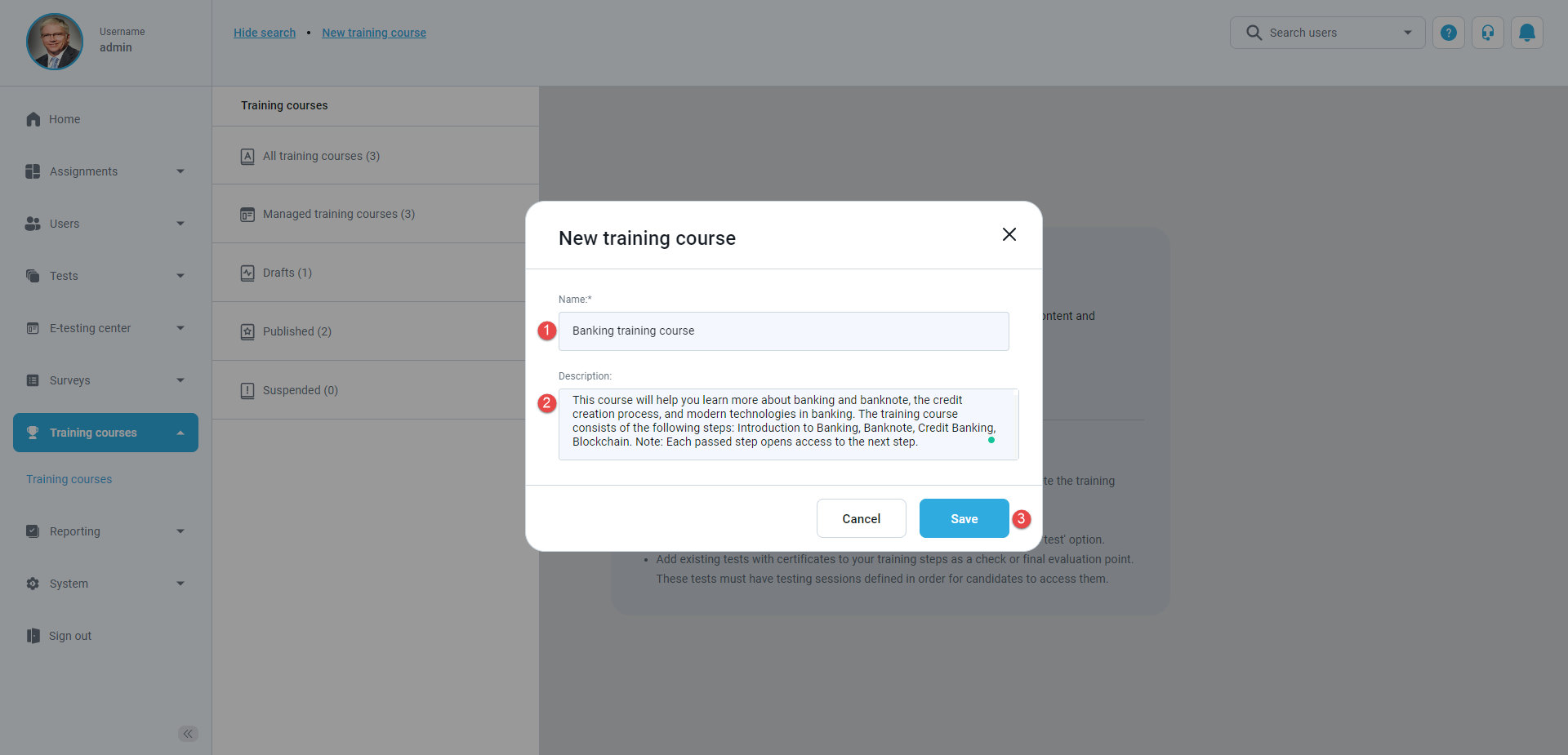Click the Name input field
Viewport: 1568px width, 755px height.
pyautogui.click(x=783, y=331)
